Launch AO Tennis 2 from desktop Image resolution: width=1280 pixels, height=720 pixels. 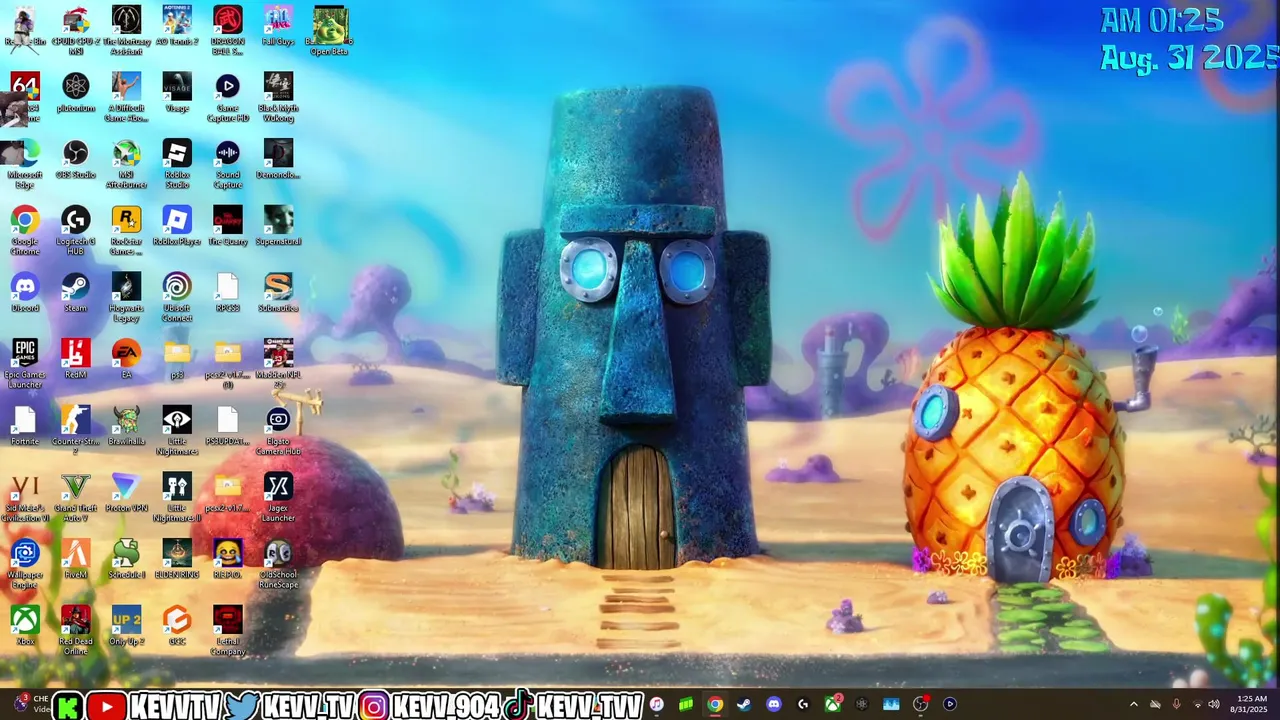point(177,27)
